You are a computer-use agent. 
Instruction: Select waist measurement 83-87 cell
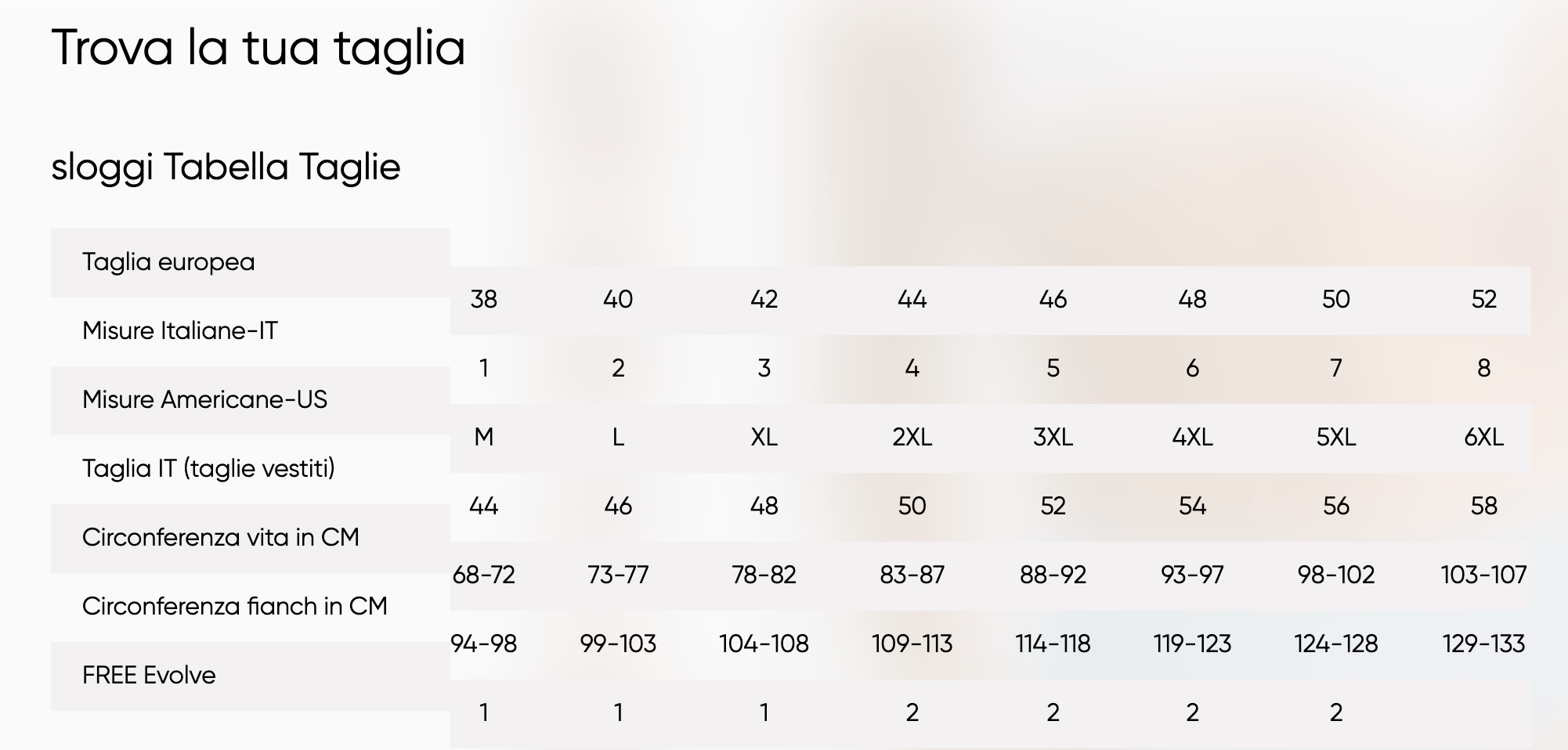(912, 575)
